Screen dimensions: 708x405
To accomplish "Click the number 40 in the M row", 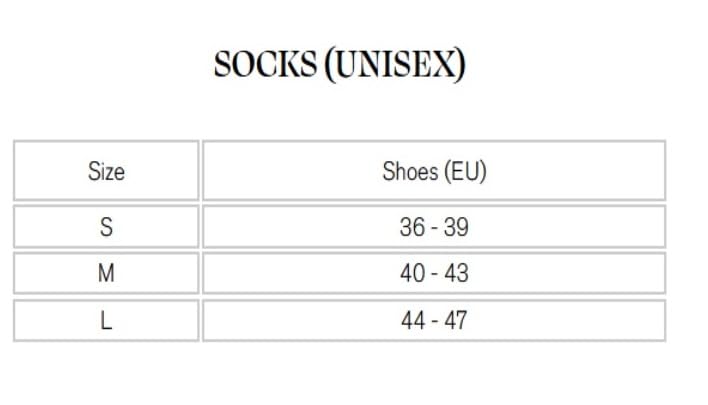I will coord(412,273).
